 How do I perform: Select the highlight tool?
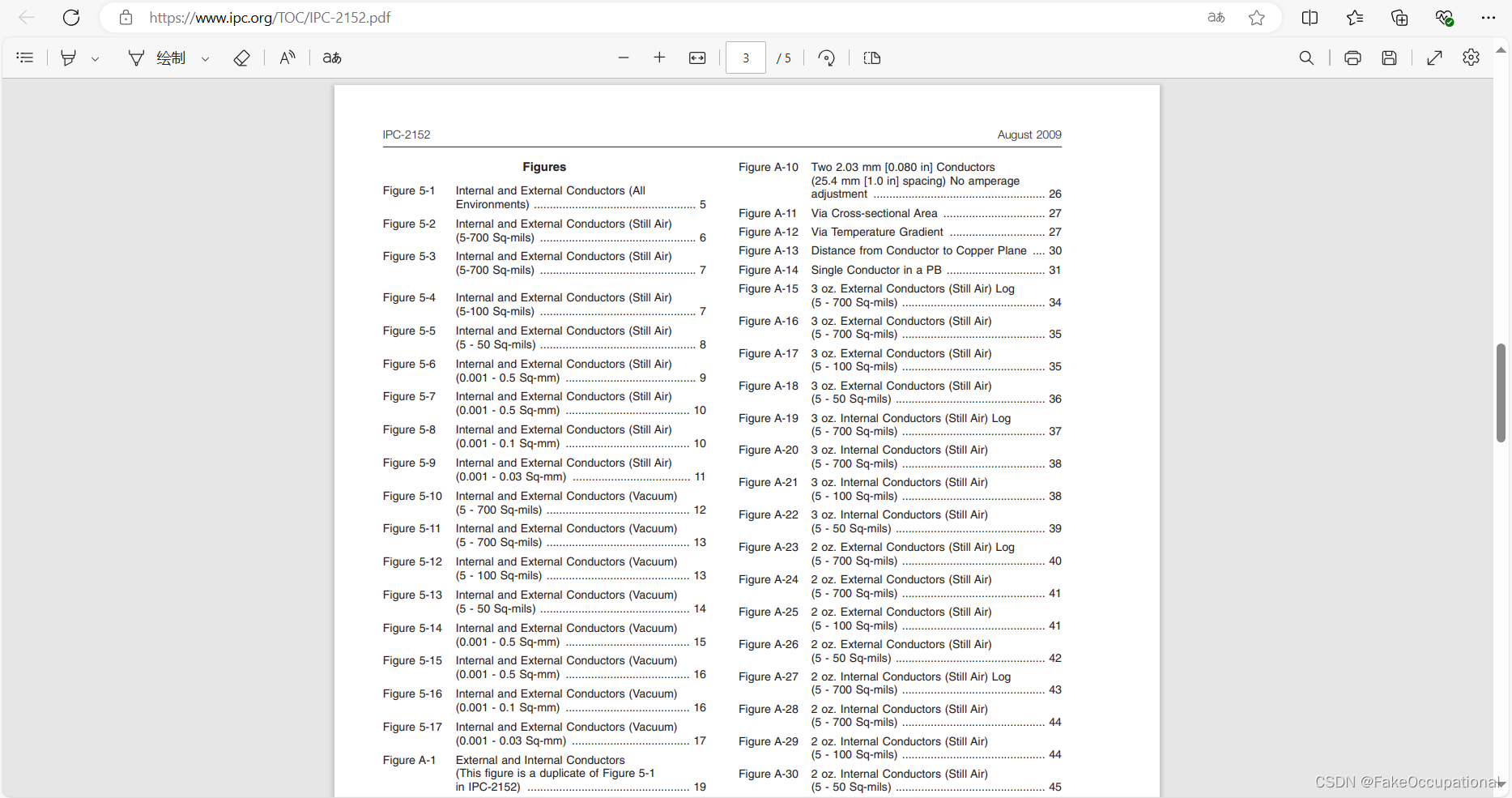[69, 58]
